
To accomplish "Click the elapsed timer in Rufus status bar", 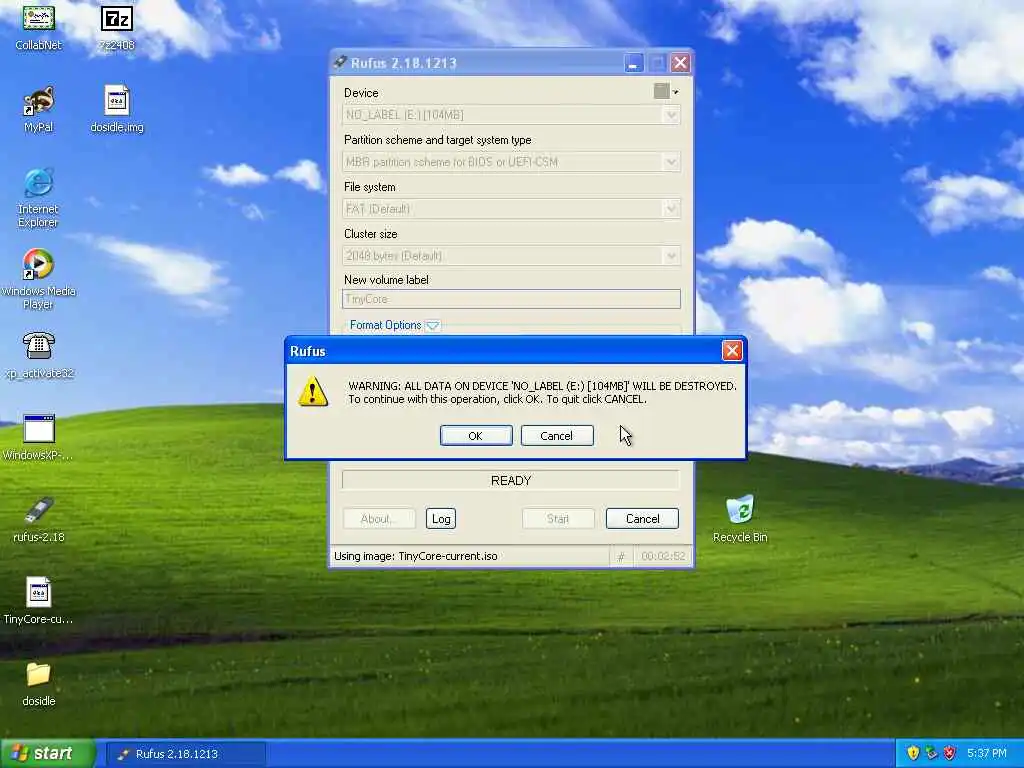I will (x=663, y=556).
